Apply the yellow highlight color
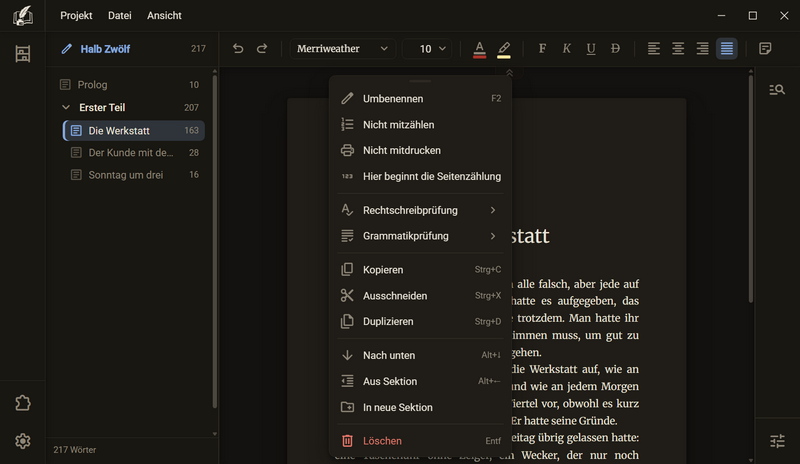 [504, 49]
